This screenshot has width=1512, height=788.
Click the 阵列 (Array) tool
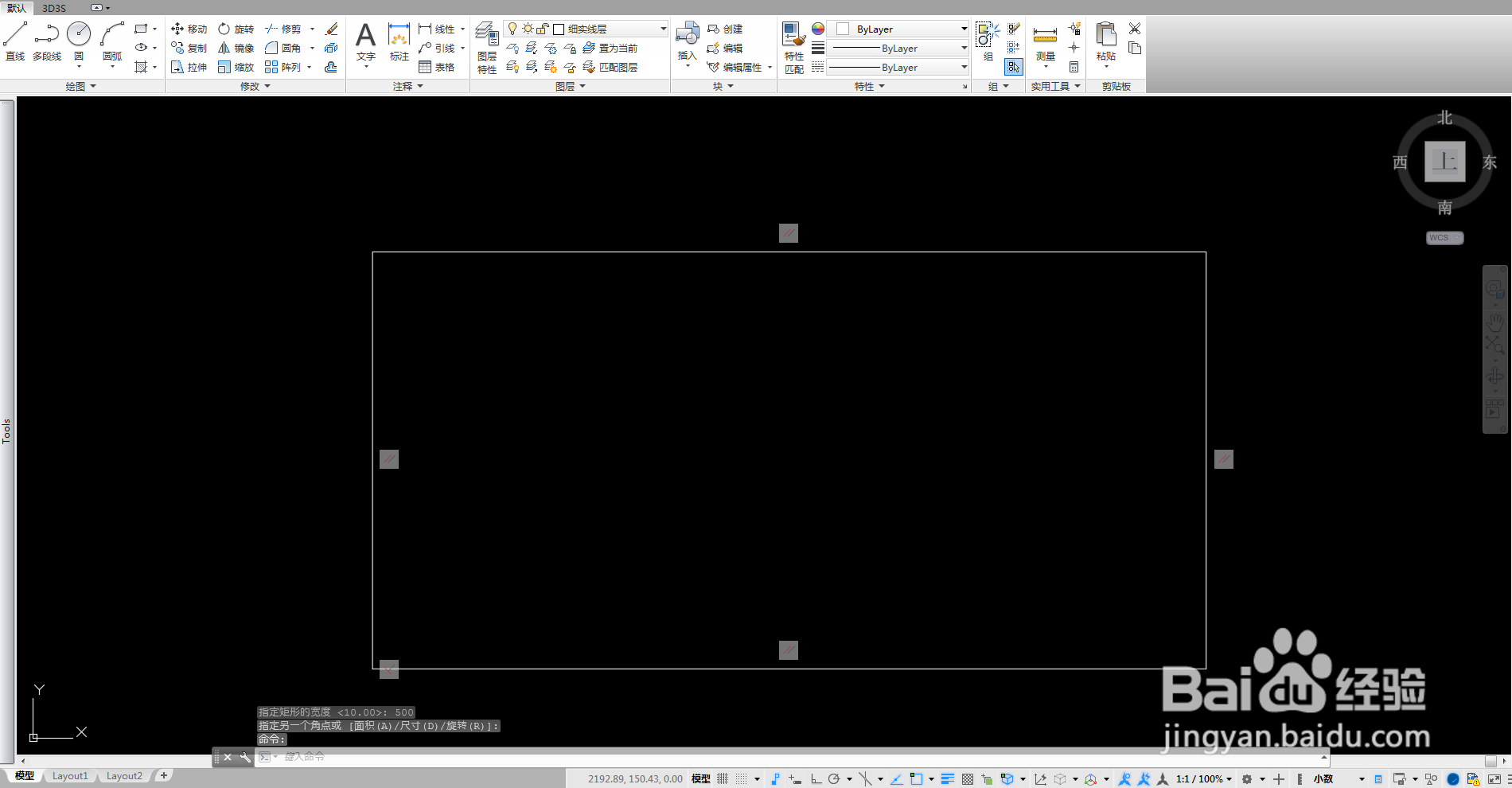click(283, 67)
